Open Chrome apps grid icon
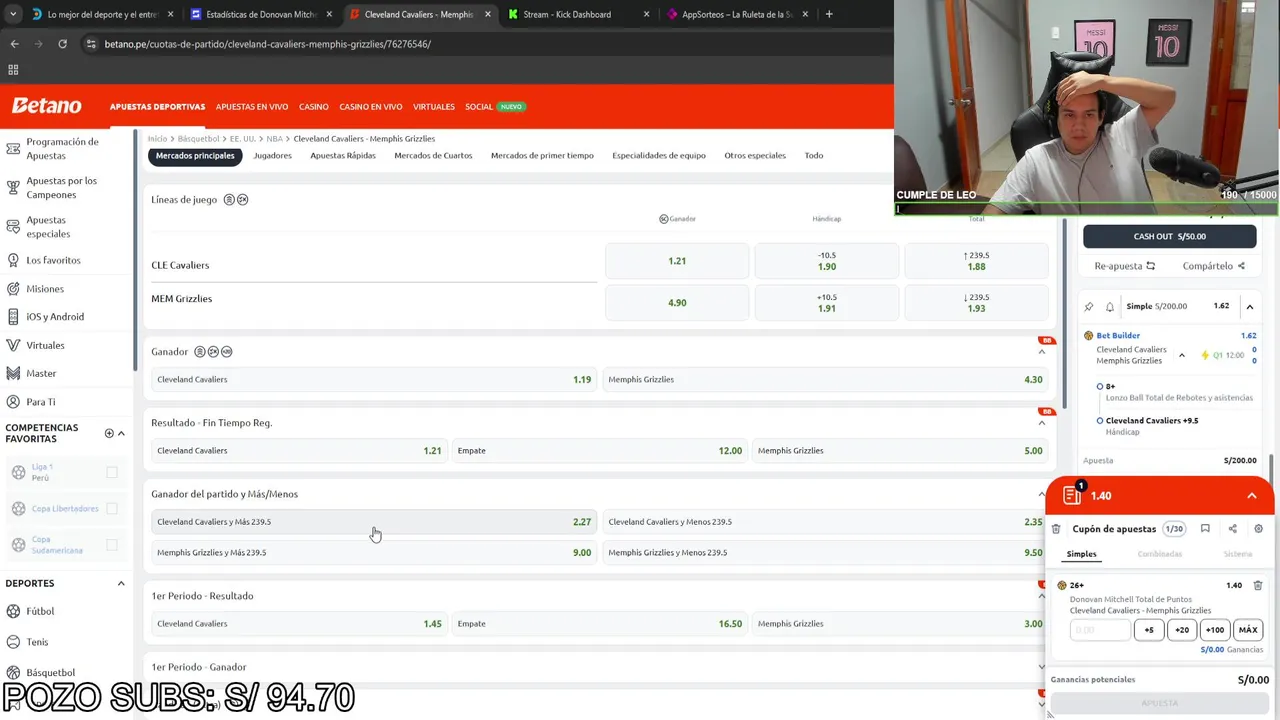Screen dimensions: 1280x720 [13, 70]
